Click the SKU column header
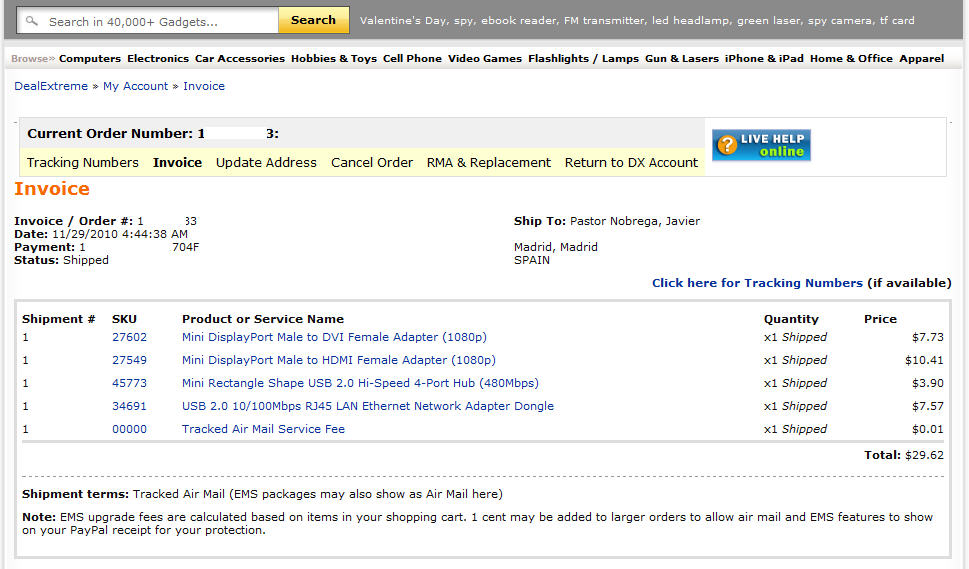Image resolution: width=969 pixels, height=569 pixels. pyautogui.click(x=124, y=319)
